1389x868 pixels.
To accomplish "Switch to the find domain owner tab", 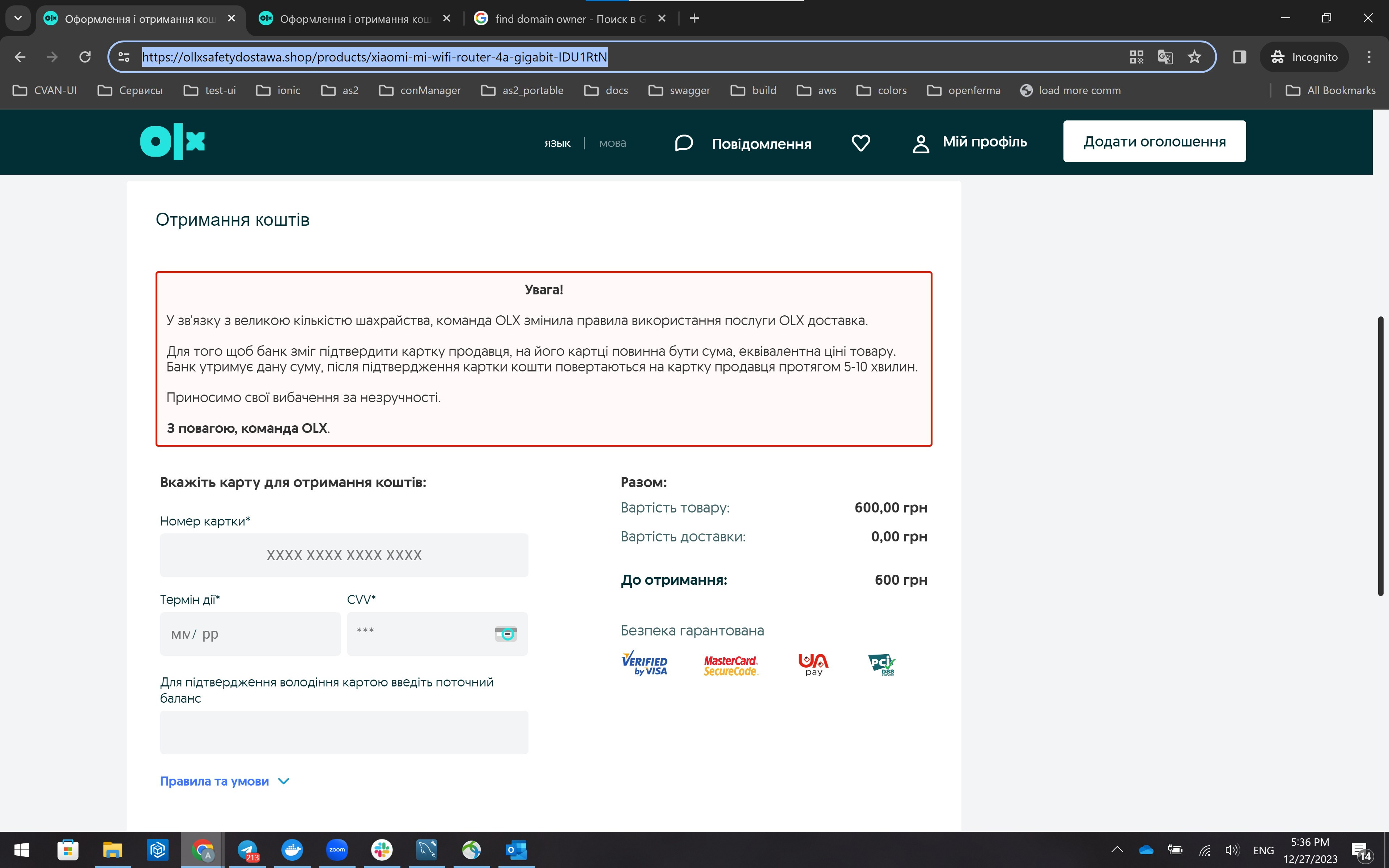I will [x=568, y=19].
